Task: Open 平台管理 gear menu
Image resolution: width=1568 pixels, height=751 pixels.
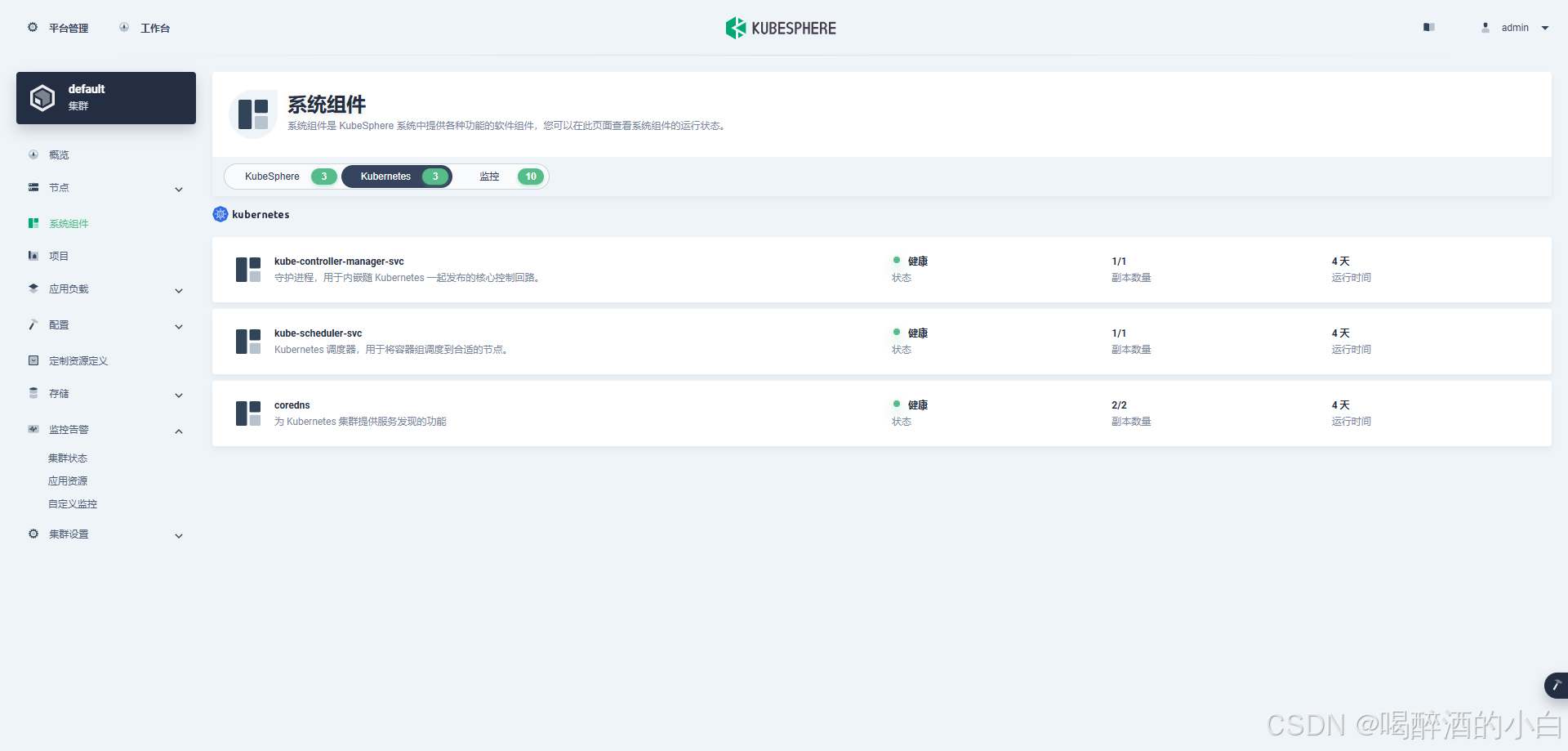Action: coord(58,28)
